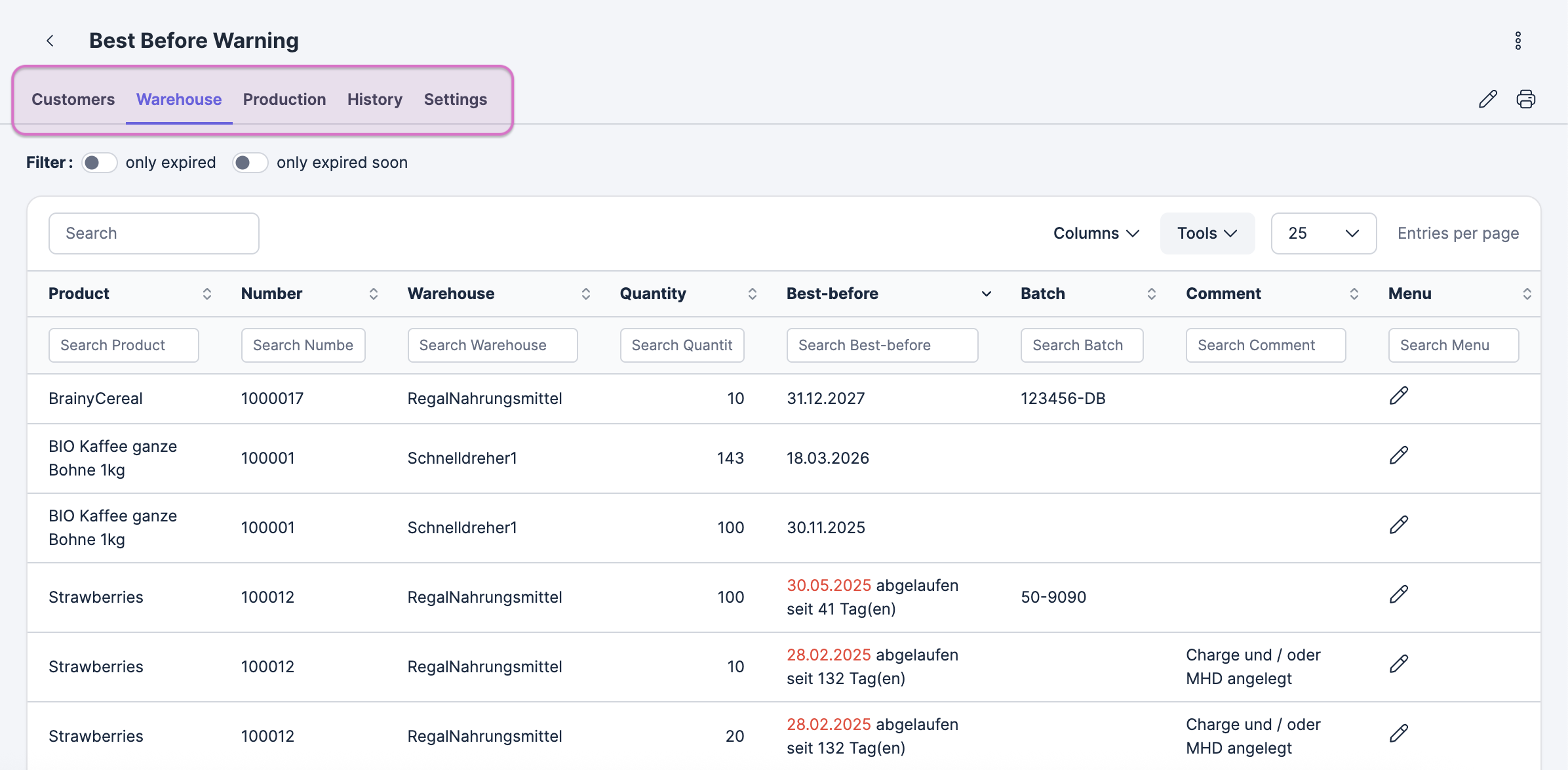Click the print icon
This screenshot has width=1568, height=770.
click(x=1525, y=99)
